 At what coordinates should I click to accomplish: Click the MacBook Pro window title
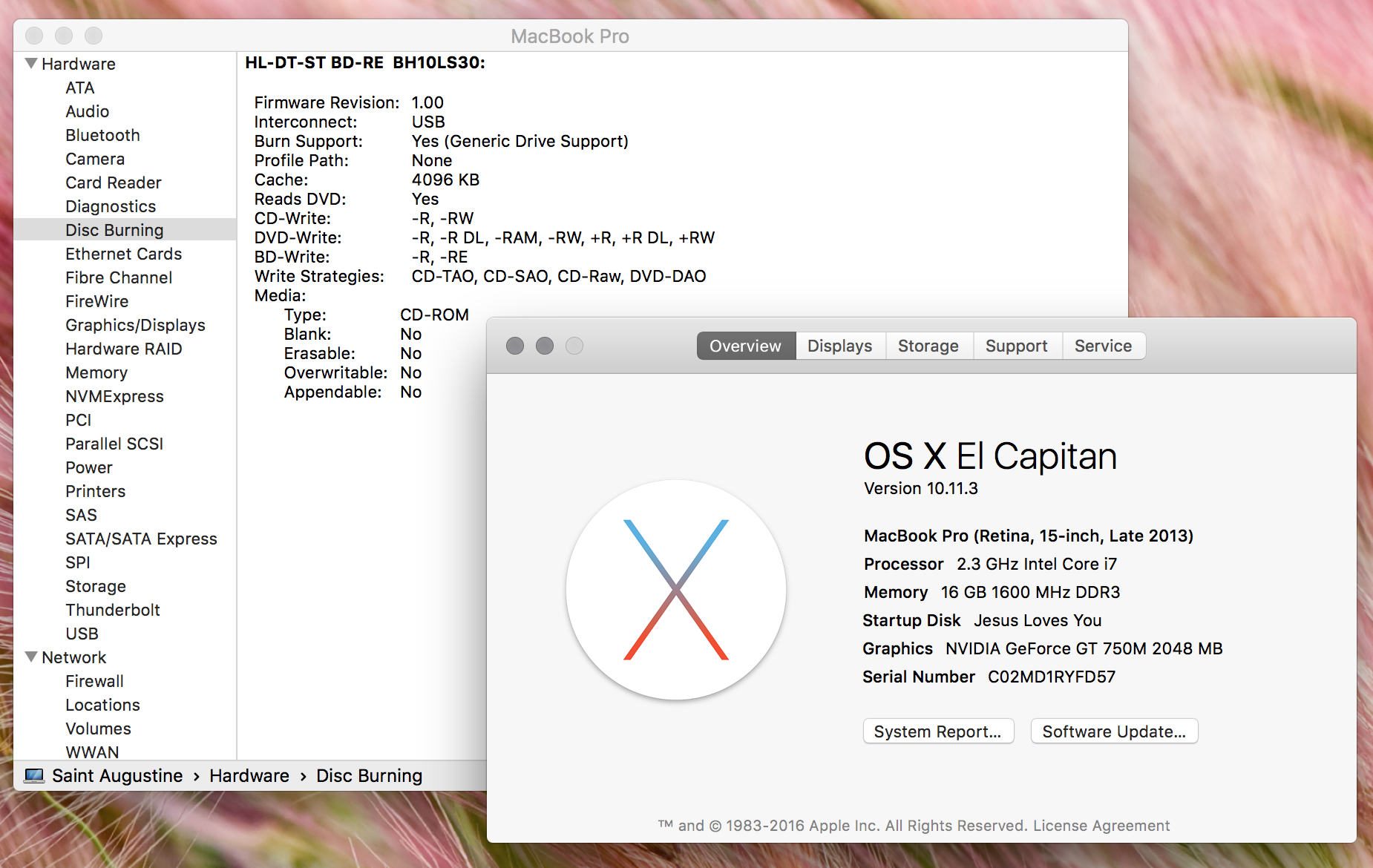coord(570,36)
